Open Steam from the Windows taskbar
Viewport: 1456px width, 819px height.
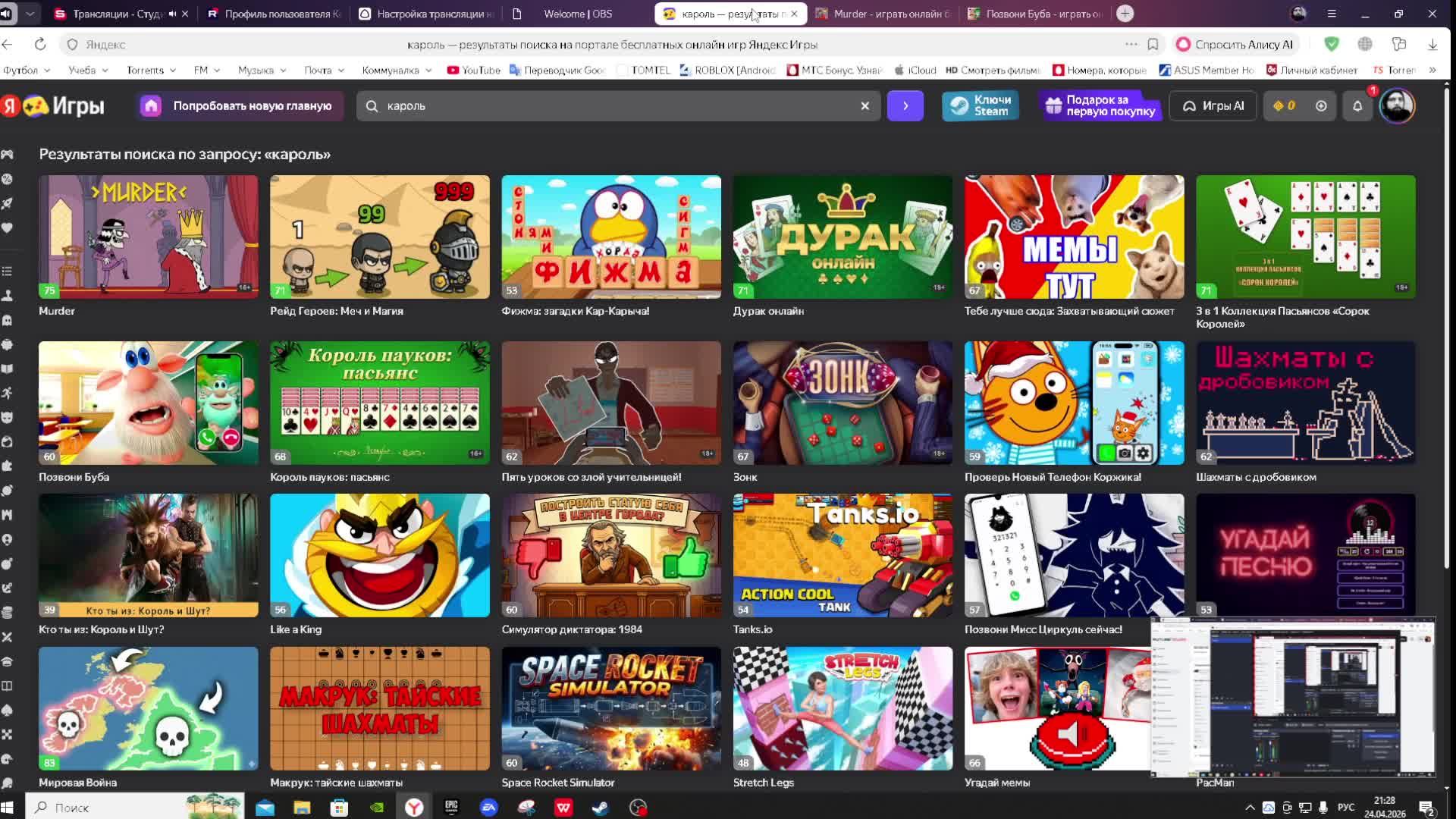point(599,808)
